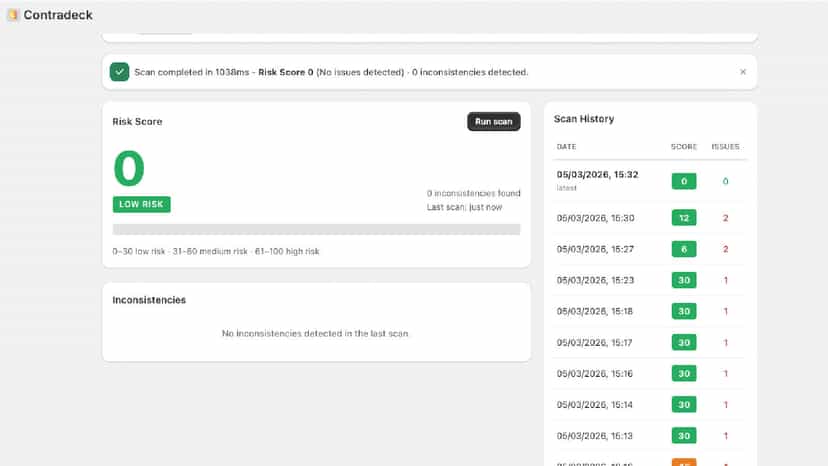The height and width of the screenshot is (466, 828).
Task: Select the 05/03/2026, 15:30 scan row
Action: click(650, 218)
